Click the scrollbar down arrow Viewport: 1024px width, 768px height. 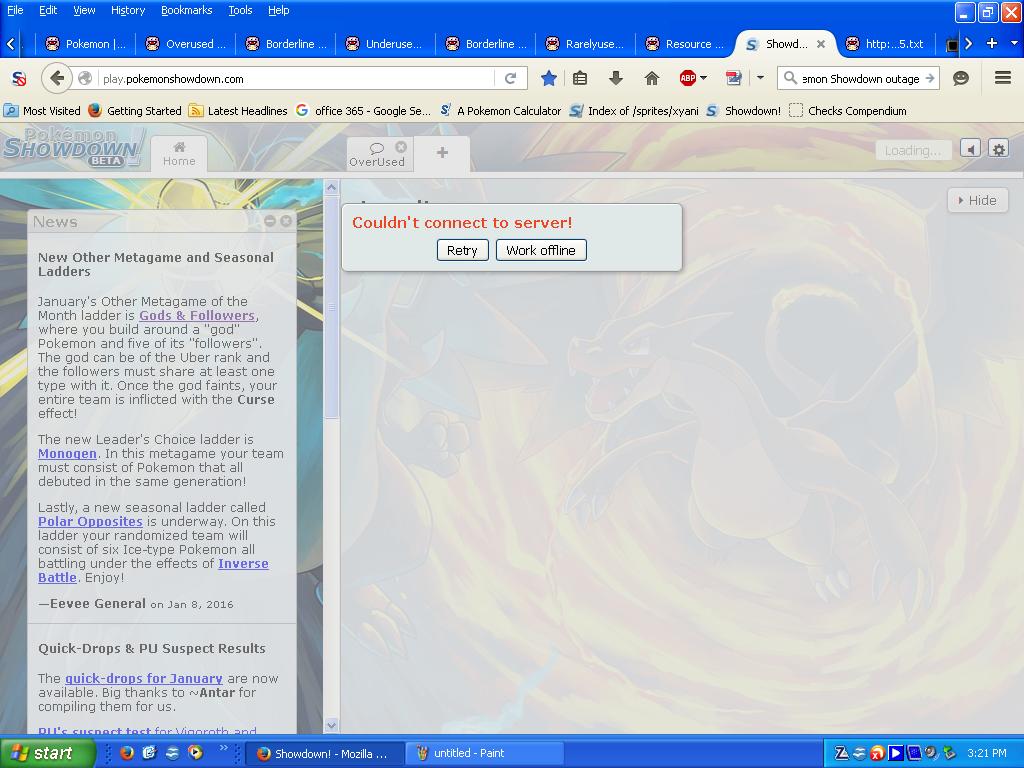click(332, 725)
